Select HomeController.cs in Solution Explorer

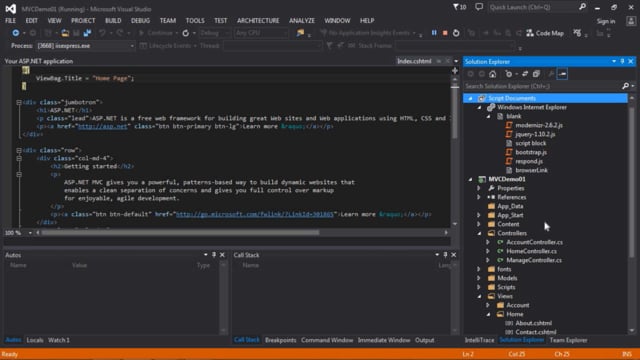coord(531,251)
